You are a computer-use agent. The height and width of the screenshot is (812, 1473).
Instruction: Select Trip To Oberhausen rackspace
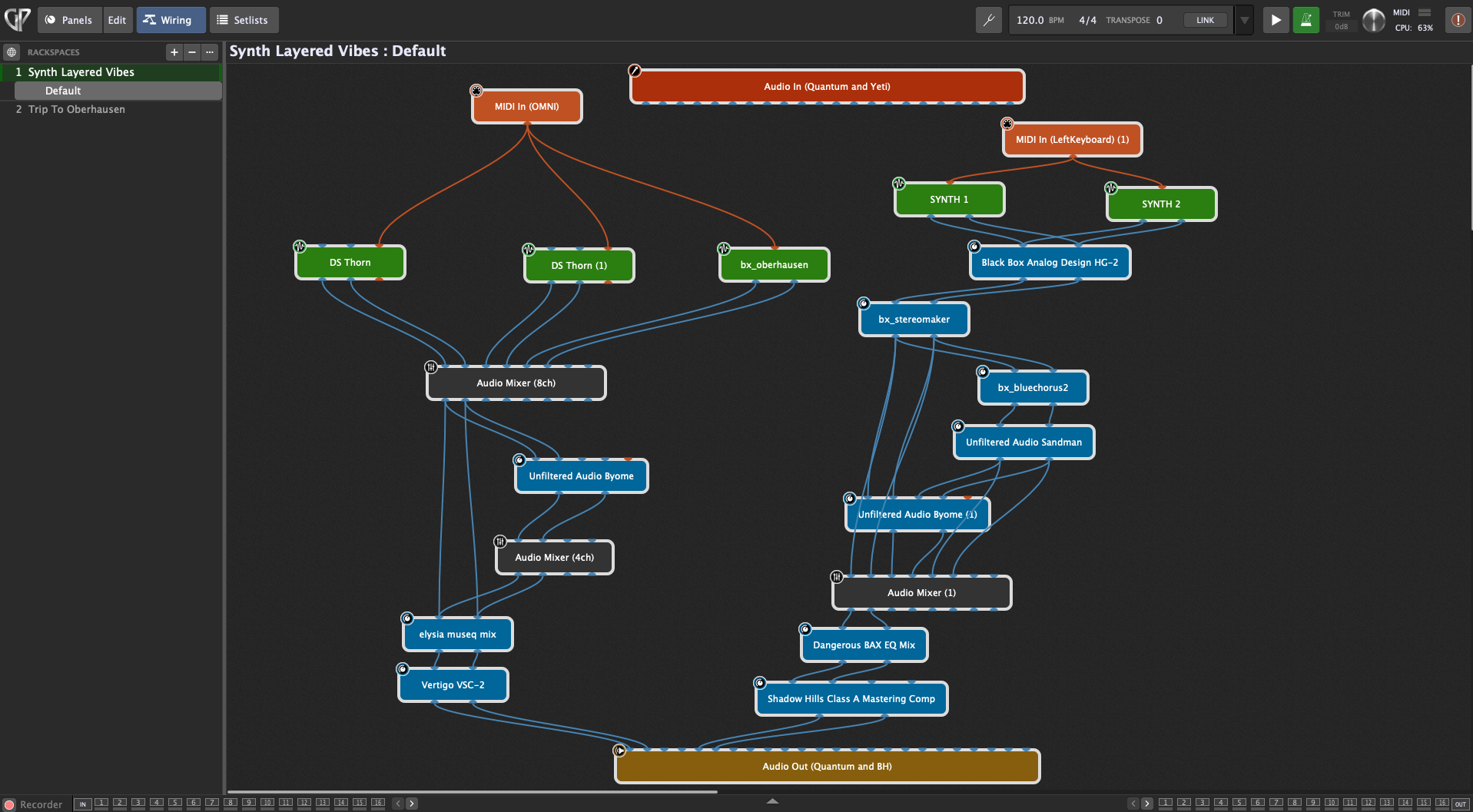click(x=111, y=109)
